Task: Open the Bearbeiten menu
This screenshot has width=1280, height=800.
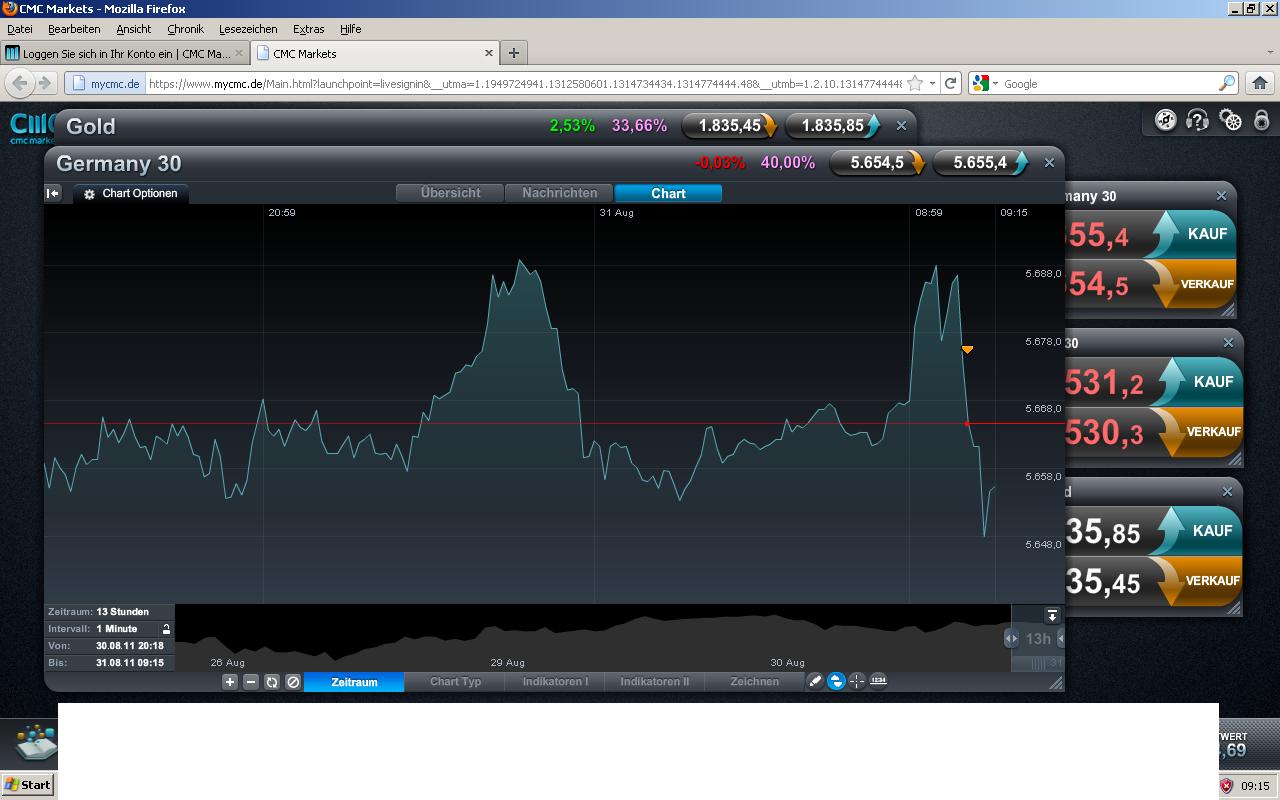Action: pyautogui.click(x=74, y=29)
